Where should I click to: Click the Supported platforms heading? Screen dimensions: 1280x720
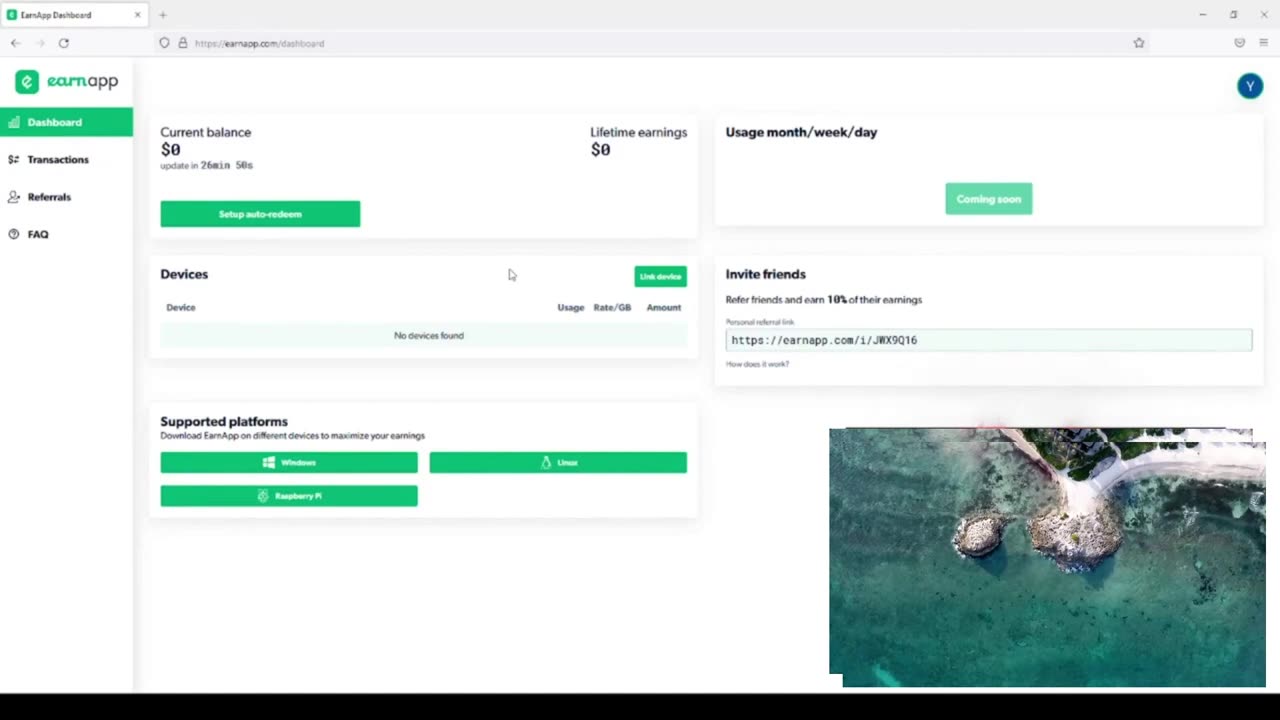coord(224,422)
